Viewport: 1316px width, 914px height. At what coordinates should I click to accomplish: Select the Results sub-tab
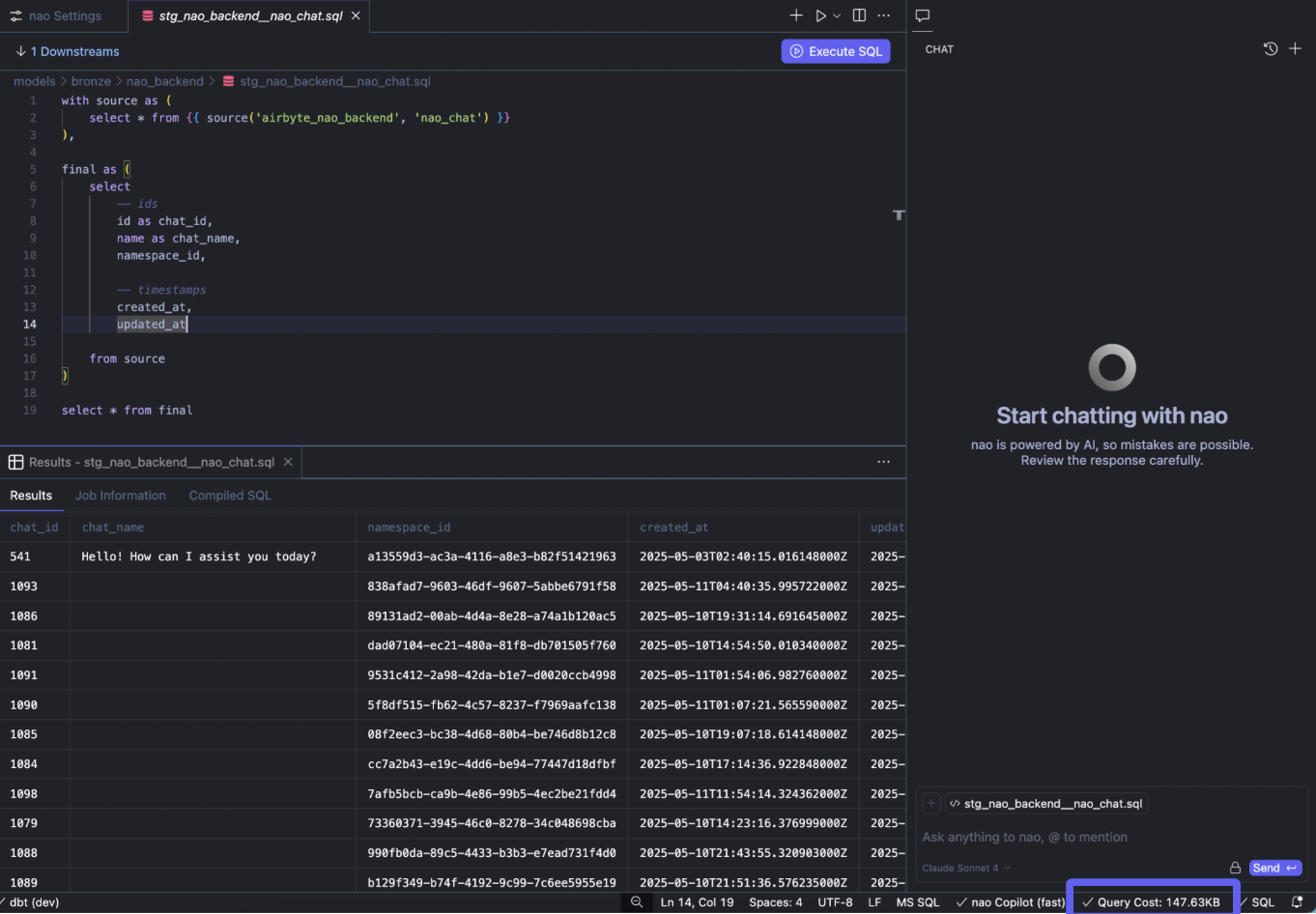[31, 496]
